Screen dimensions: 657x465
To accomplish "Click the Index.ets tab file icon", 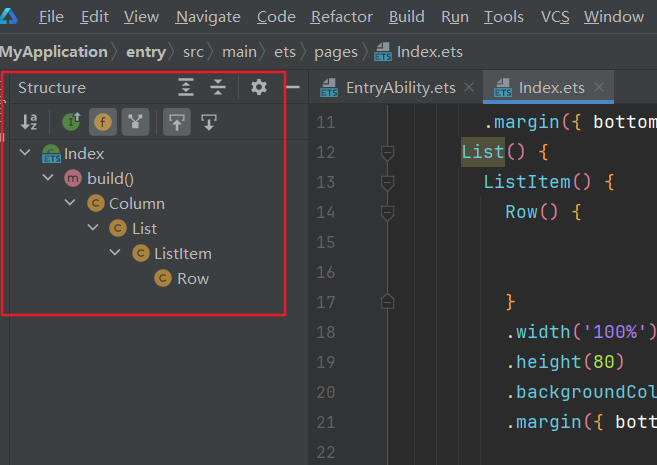I will [503, 88].
